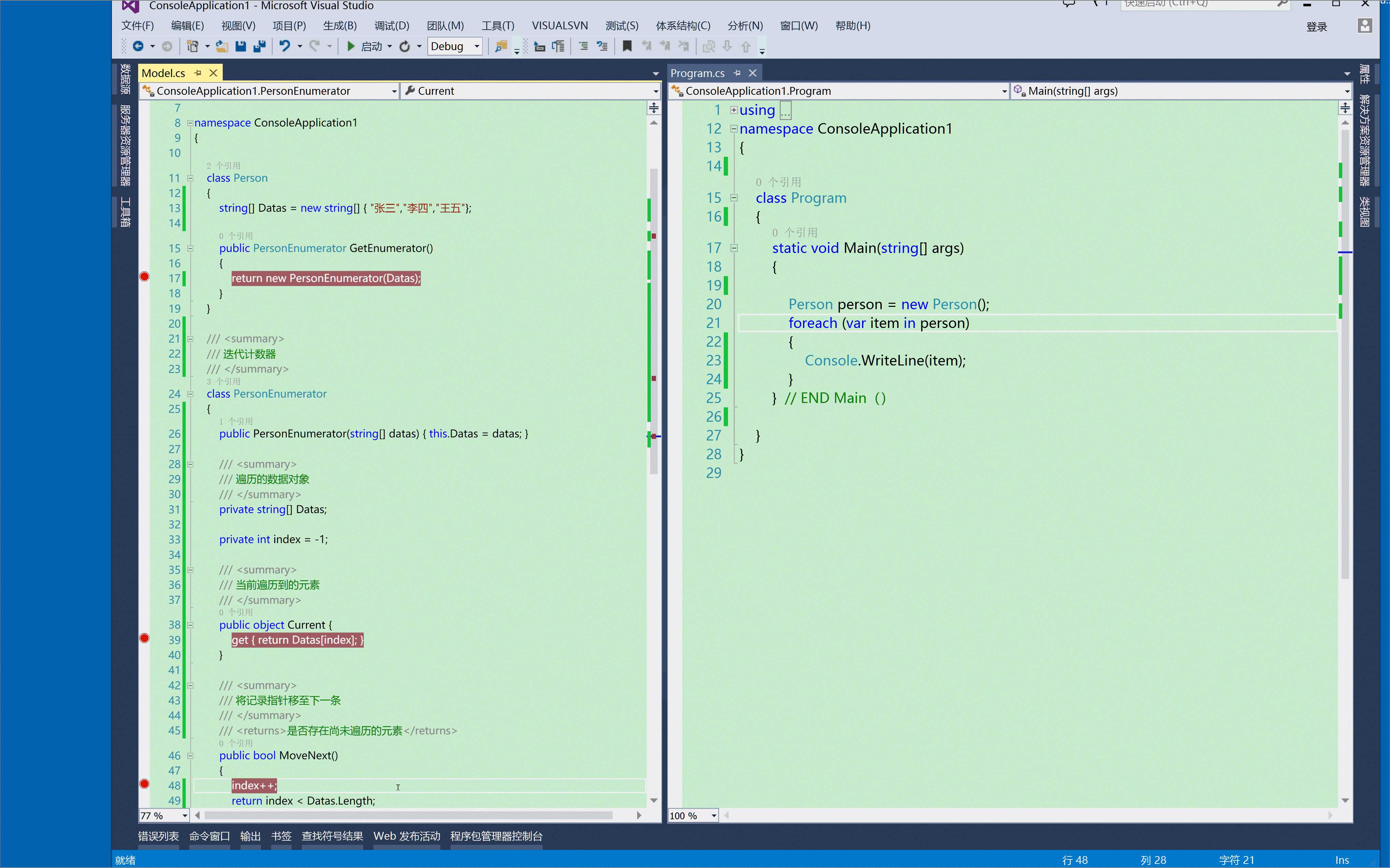The width and height of the screenshot is (1390, 868).
Task: Open the Debug configuration dropdown
Action: tap(455, 46)
